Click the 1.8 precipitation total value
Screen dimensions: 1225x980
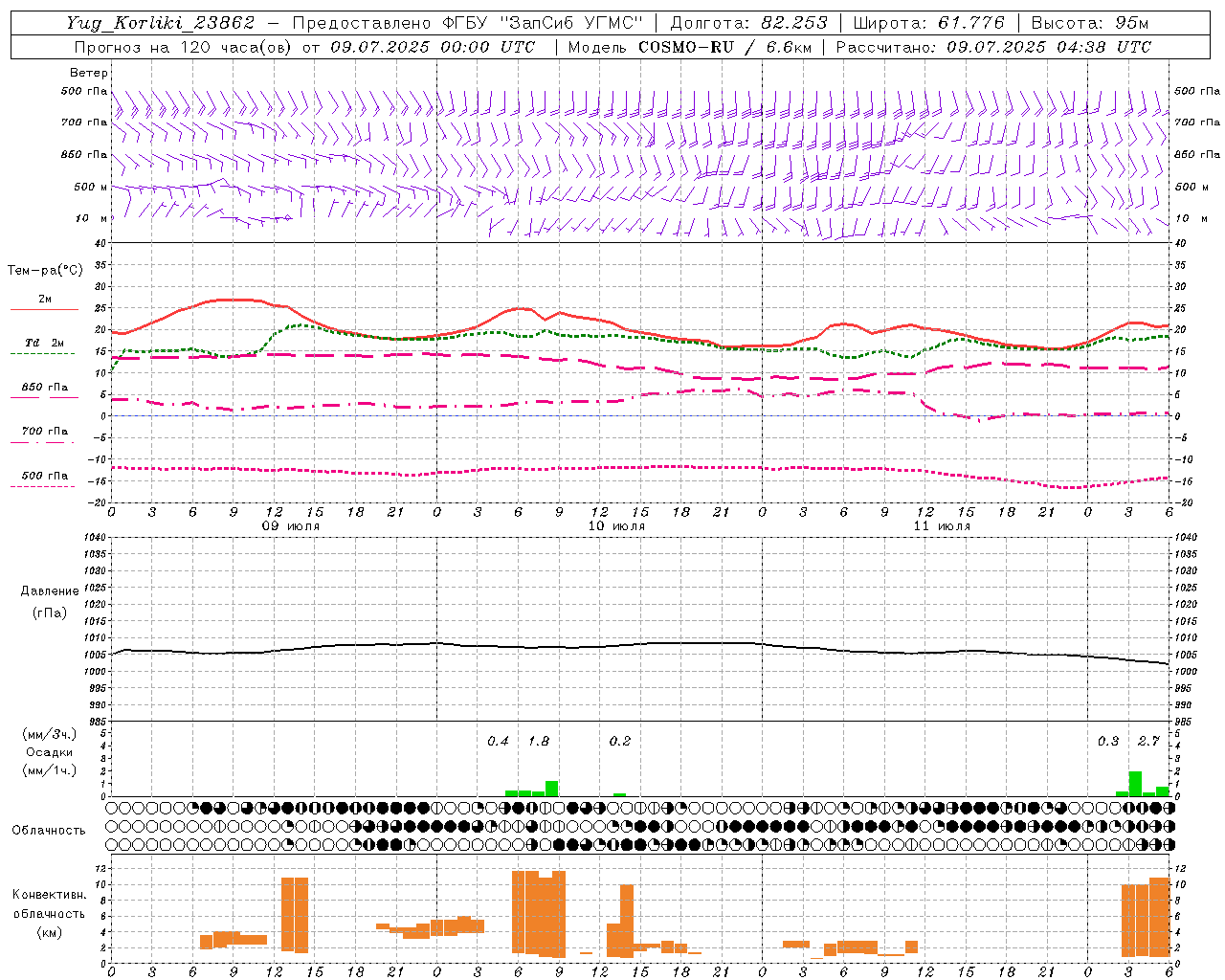coord(539,742)
